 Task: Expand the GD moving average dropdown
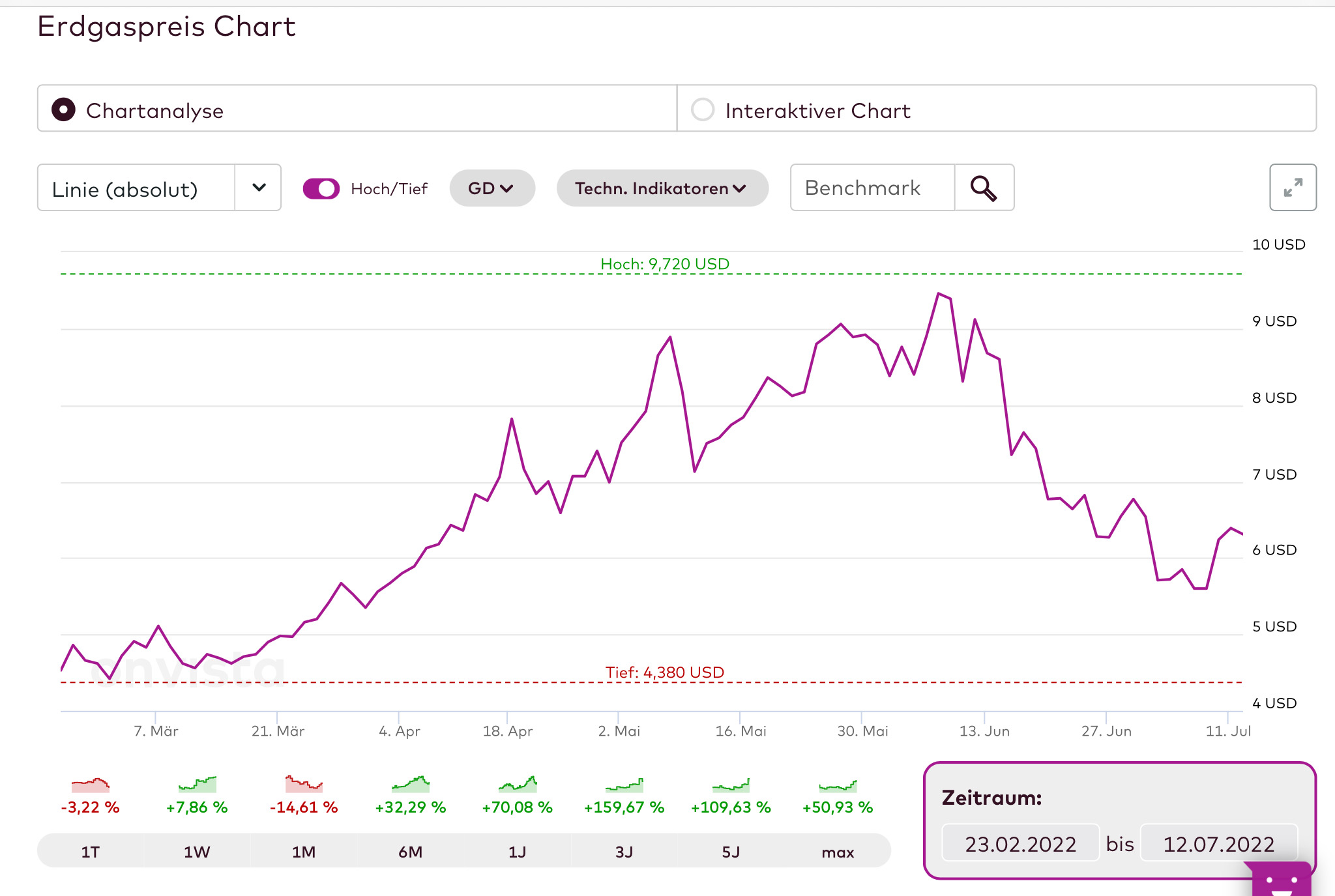tap(491, 188)
